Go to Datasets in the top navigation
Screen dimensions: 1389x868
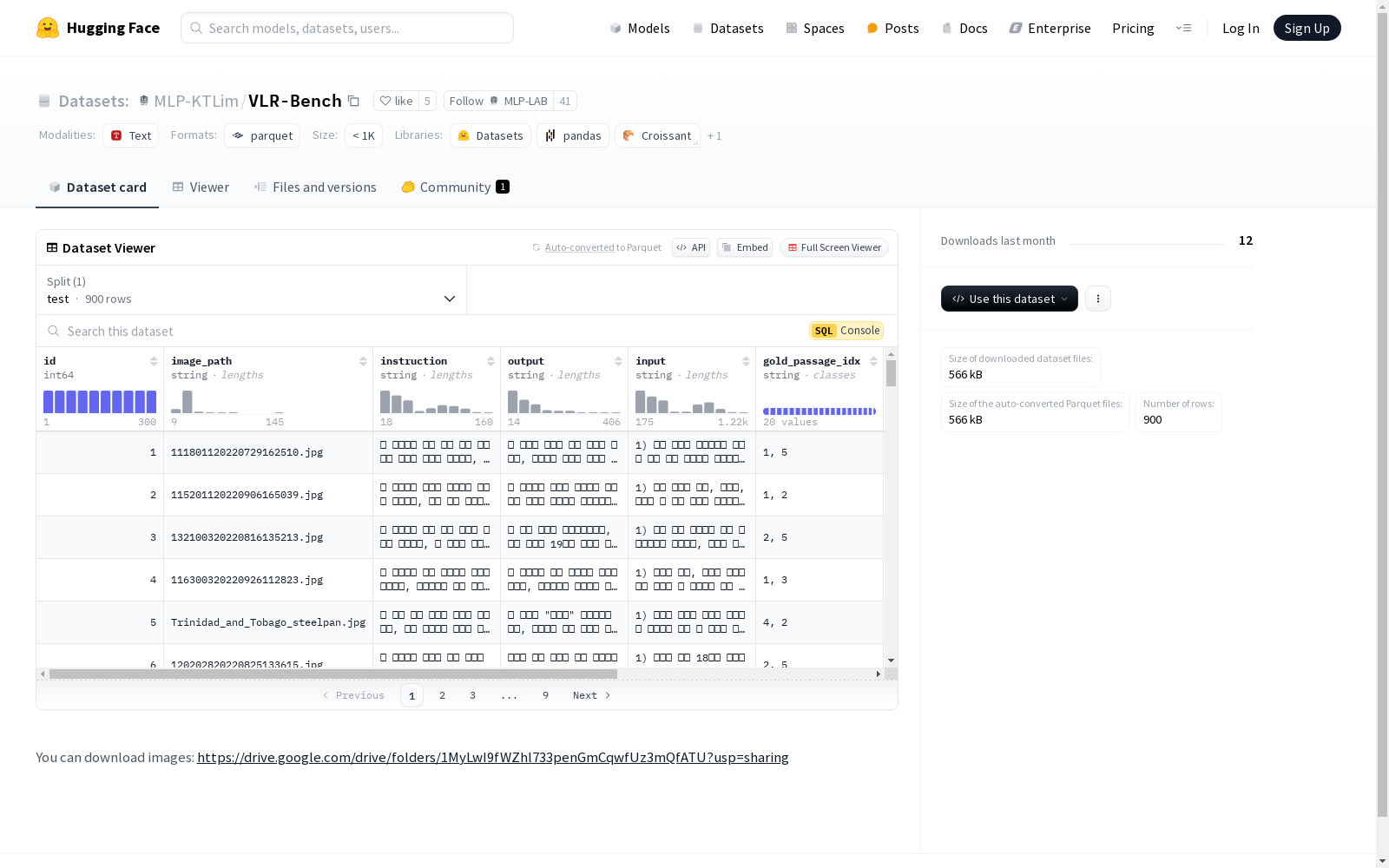pos(727,28)
